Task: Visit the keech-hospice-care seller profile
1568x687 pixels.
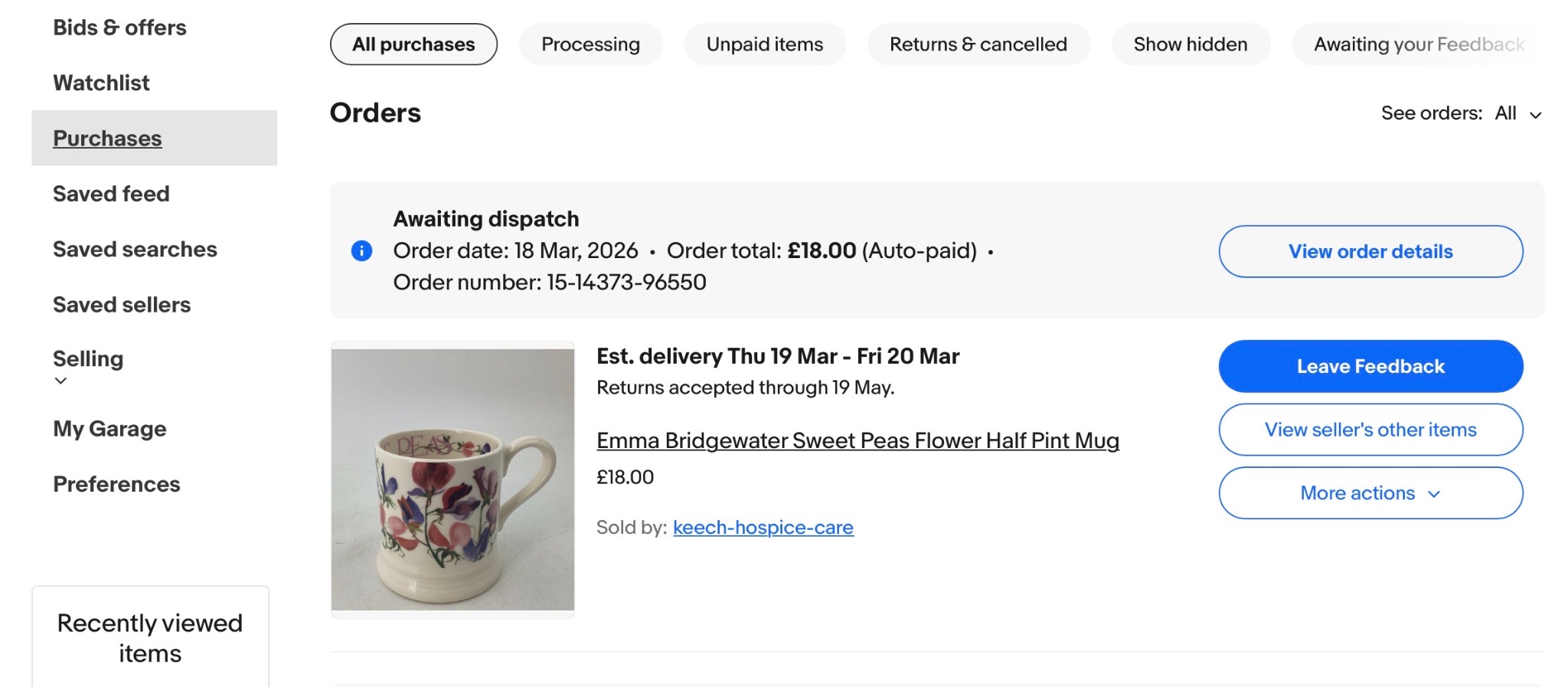Action: 763,527
